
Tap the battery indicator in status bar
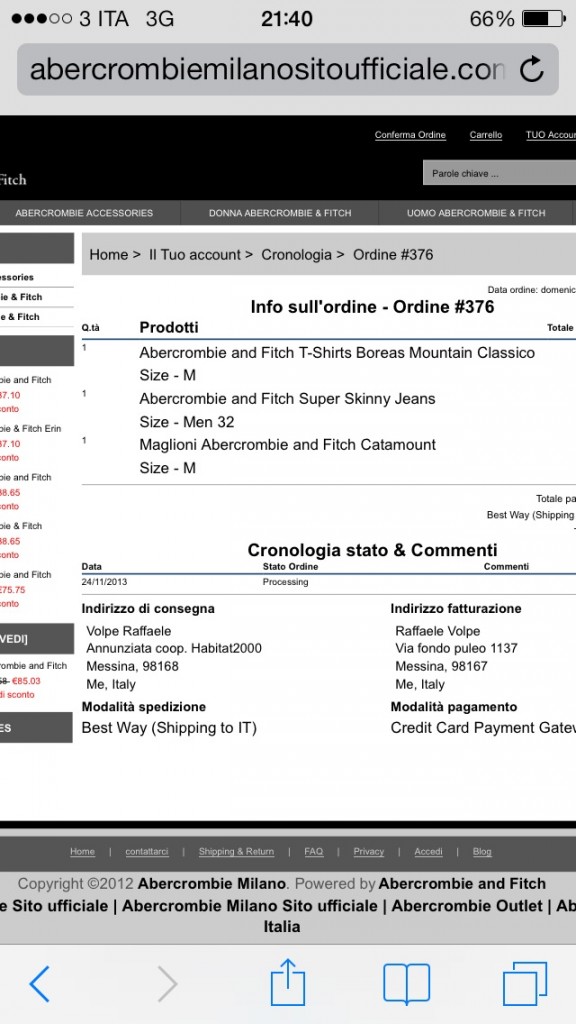click(543, 18)
